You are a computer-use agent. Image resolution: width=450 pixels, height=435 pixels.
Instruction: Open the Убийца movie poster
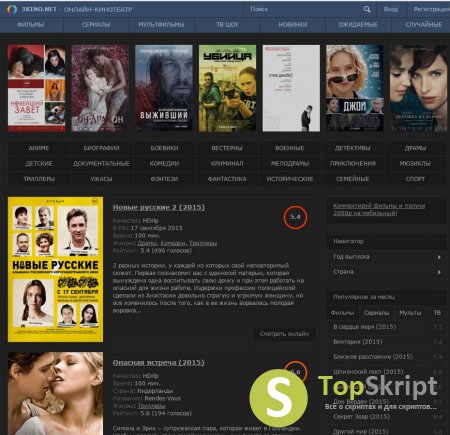(x=227, y=88)
